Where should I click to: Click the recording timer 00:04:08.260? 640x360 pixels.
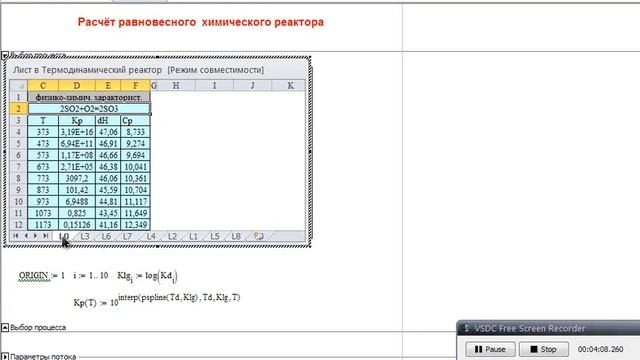600,349
